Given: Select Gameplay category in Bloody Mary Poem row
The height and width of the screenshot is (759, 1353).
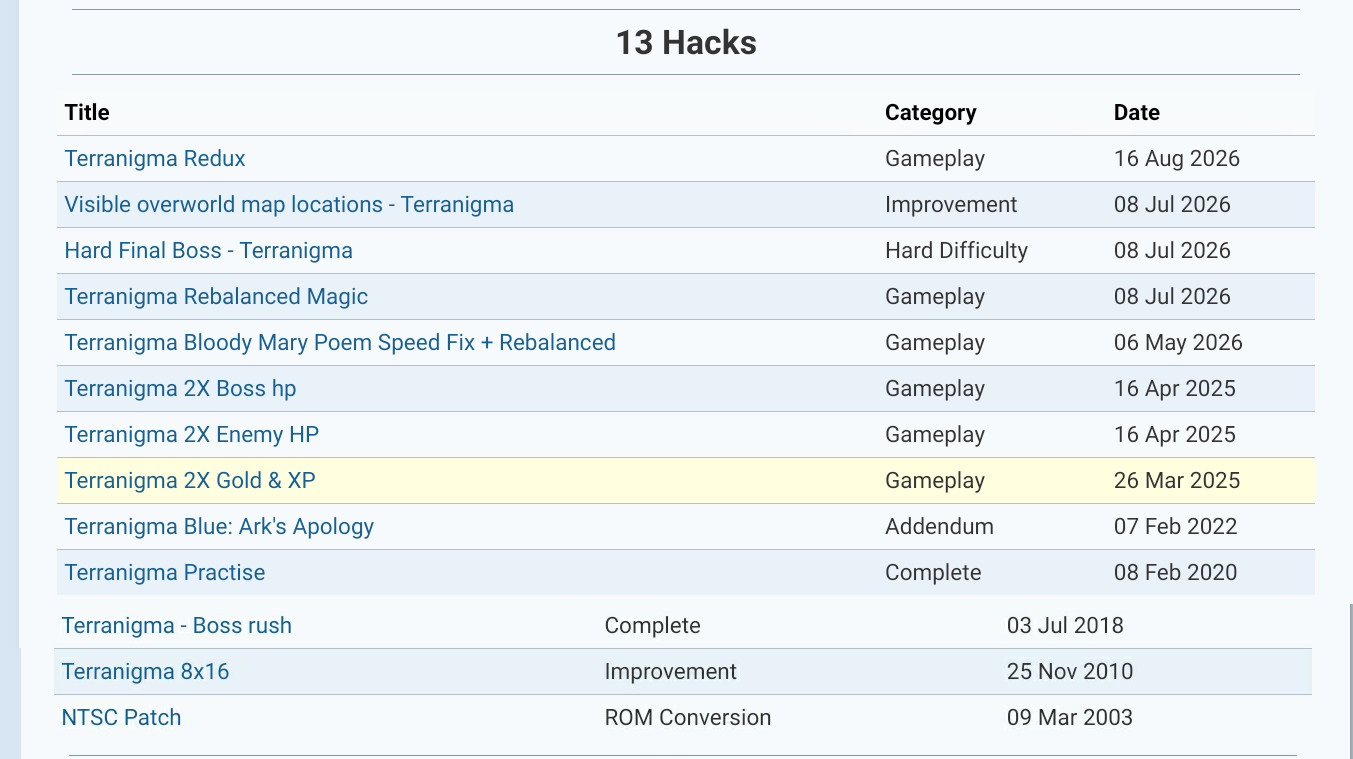Looking at the screenshot, I should pyautogui.click(x=935, y=342).
